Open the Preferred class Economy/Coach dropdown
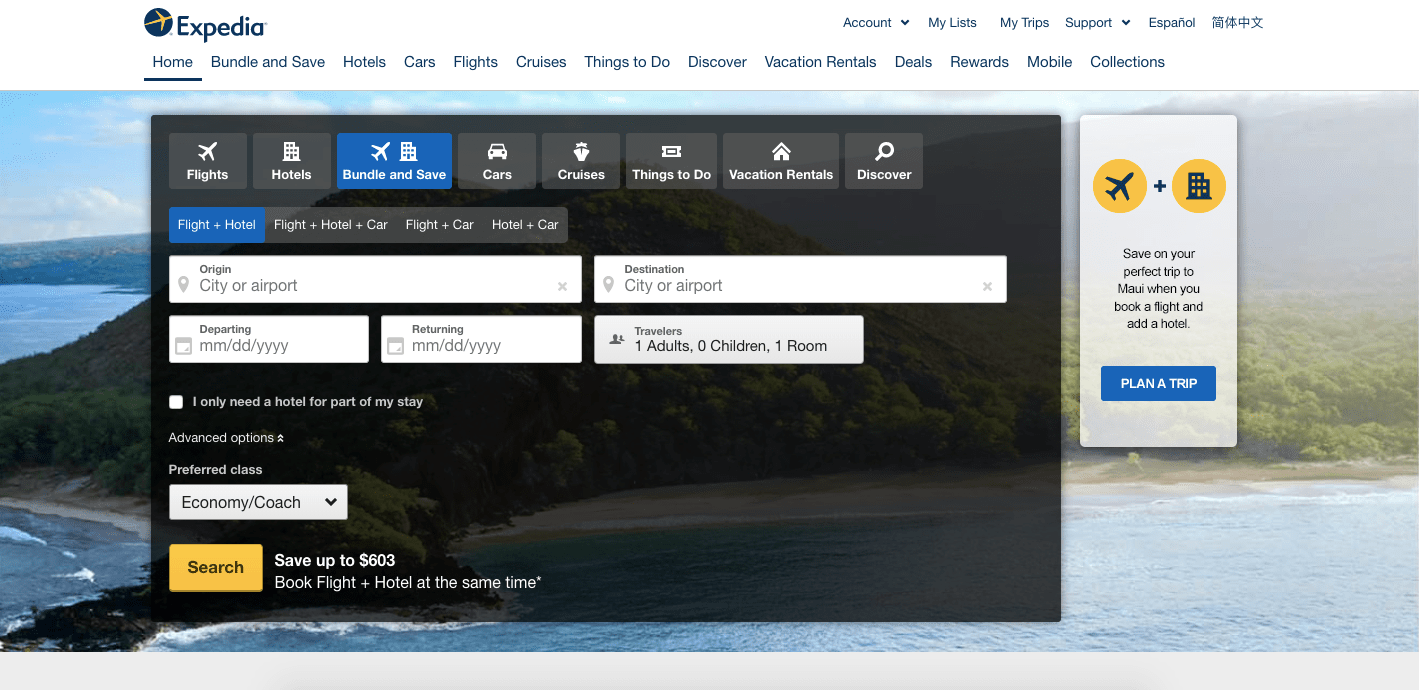Image resolution: width=1419 pixels, height=690 pixels. click(258, 502)
